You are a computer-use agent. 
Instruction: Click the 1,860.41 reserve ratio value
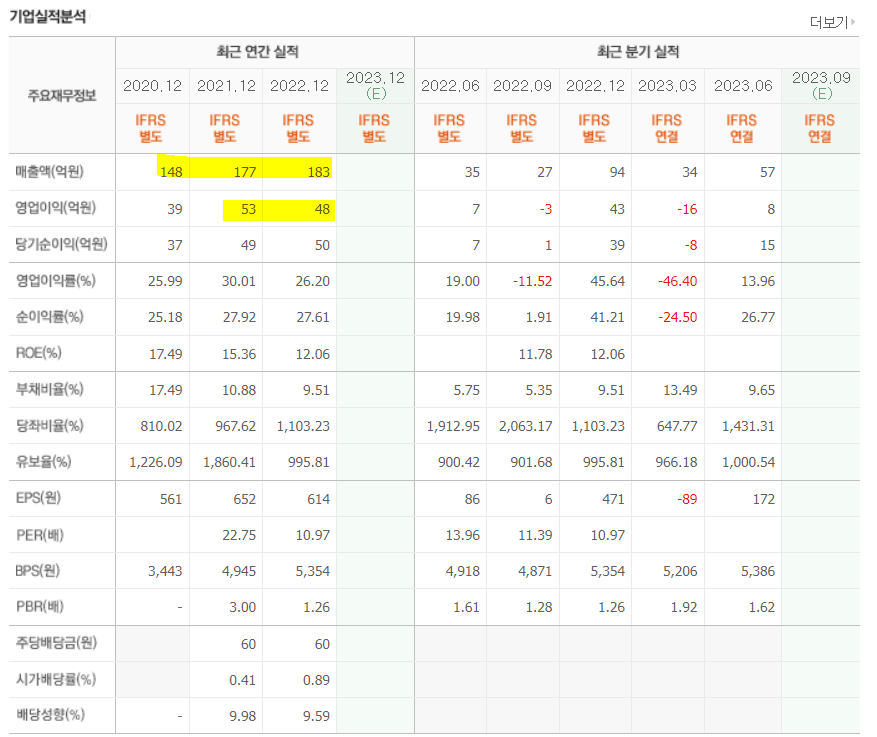[229, 462]
